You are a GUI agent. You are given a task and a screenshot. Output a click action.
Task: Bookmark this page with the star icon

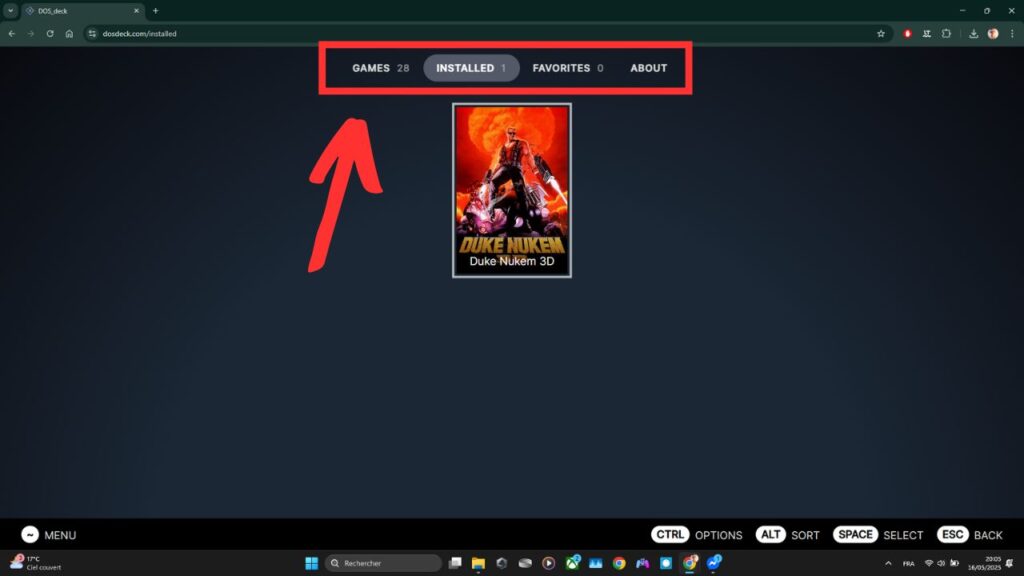[880, 33]
